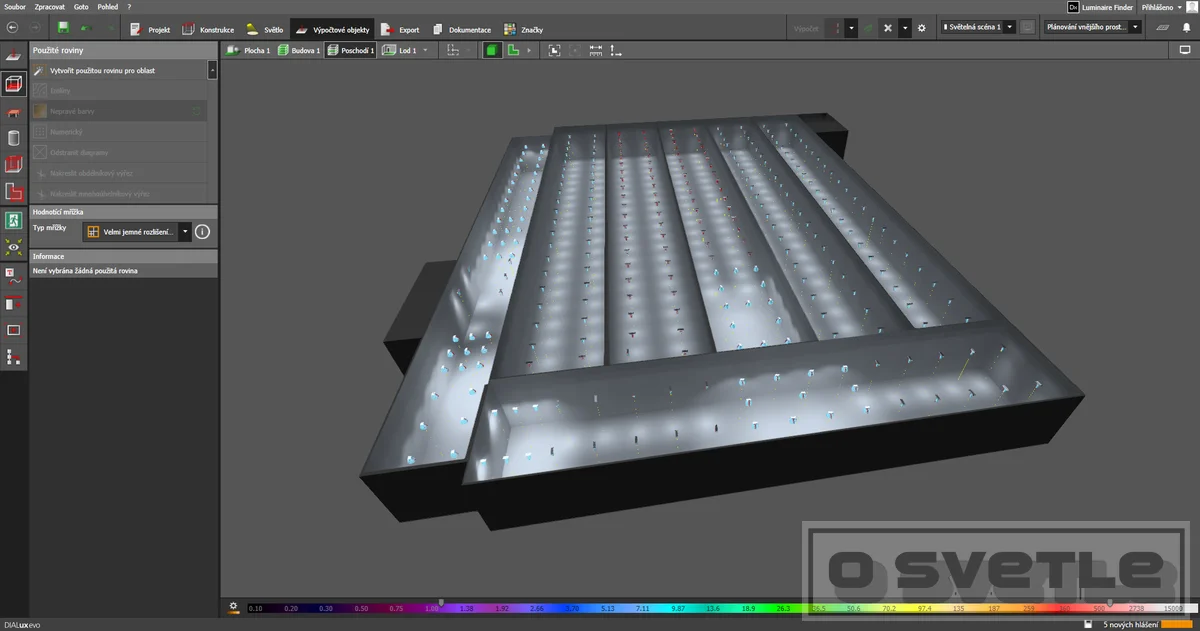Toggle the green floor plan view button

coord(513,50)
